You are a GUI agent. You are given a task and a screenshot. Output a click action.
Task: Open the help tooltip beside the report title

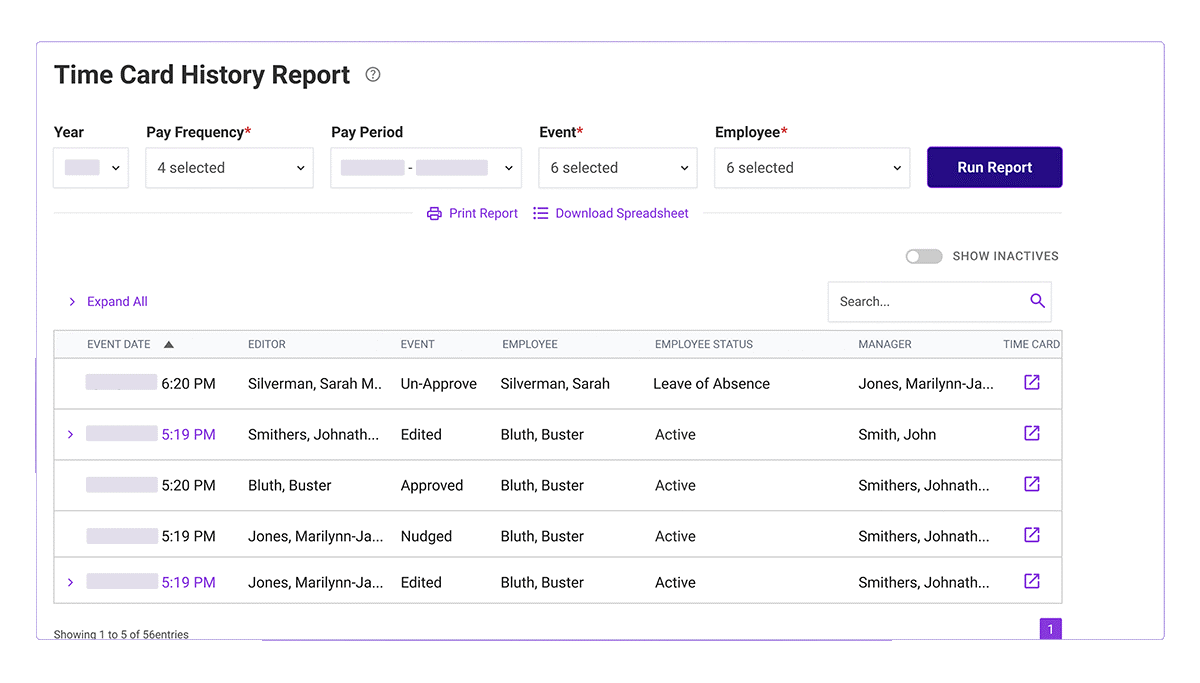click(373, 74)
